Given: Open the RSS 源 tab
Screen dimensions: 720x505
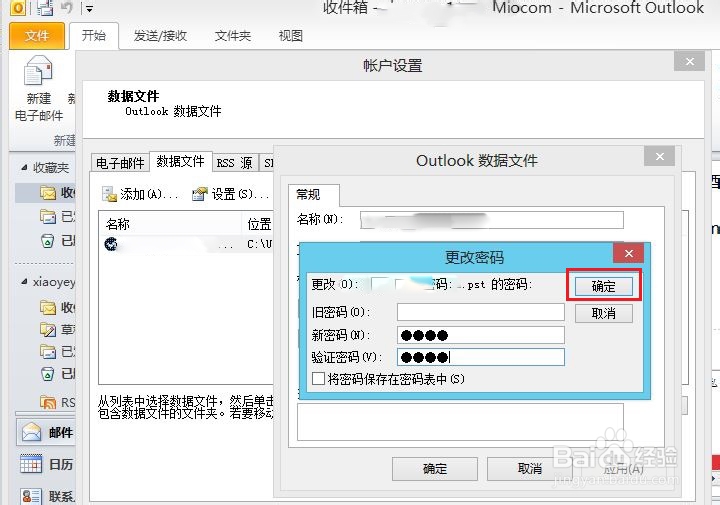Looking at the screenshot, I should (235, 163).
